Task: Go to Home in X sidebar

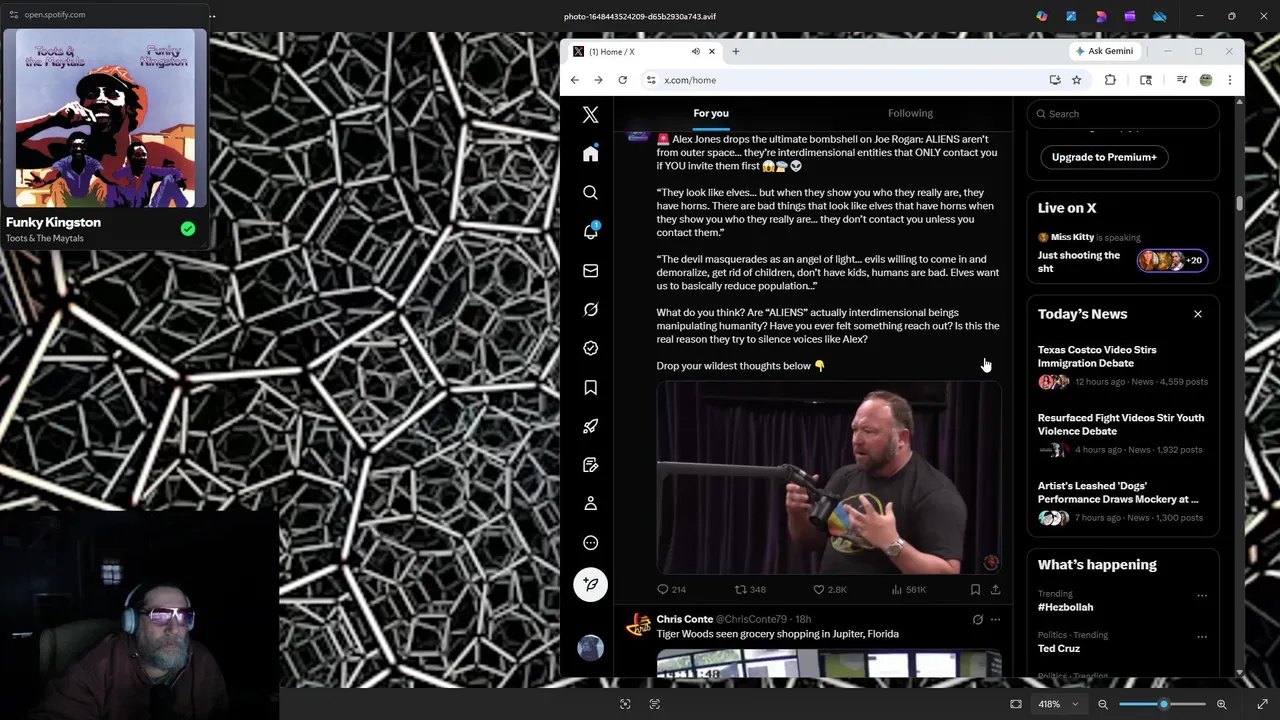Action: (590, 153)
